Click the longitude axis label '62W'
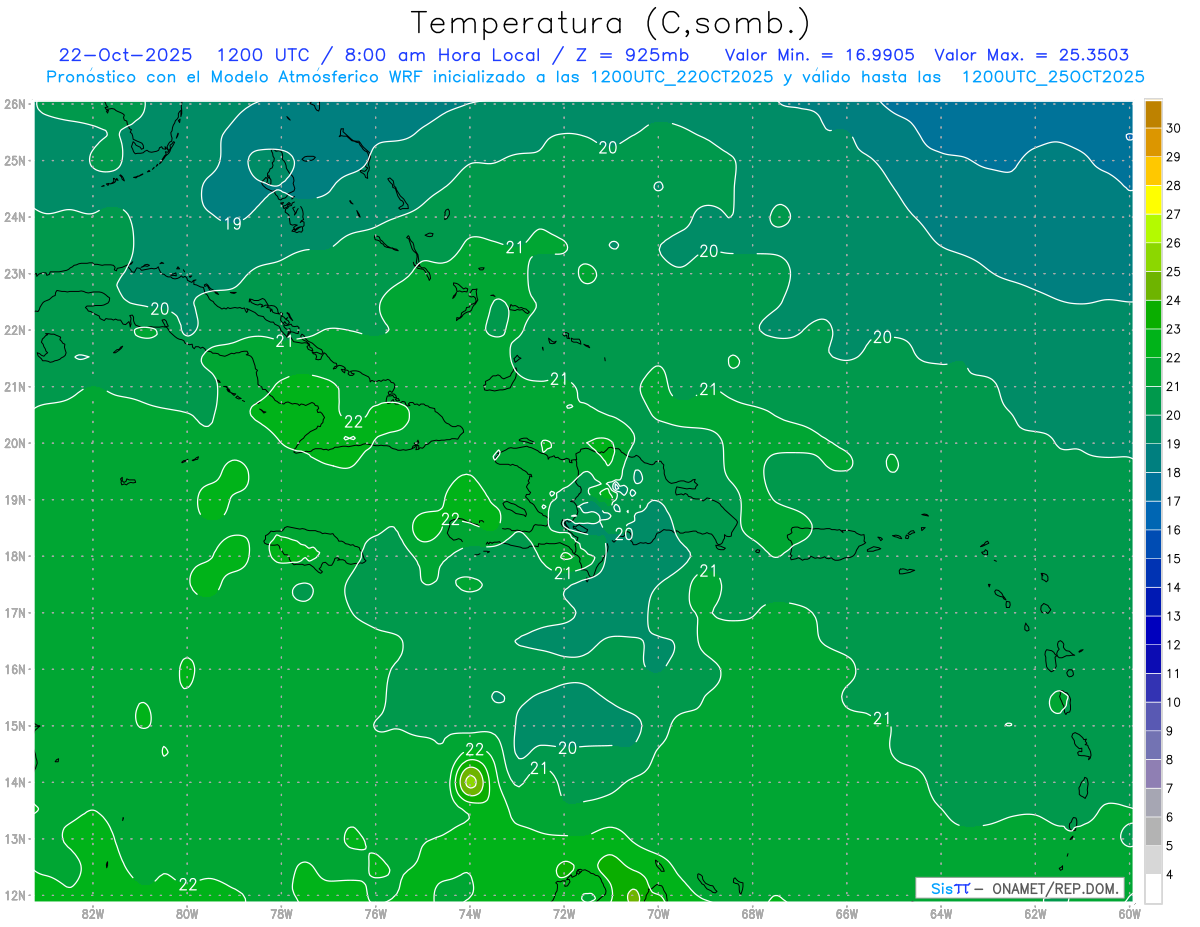The image size is (1200, 927). (x=1035, y=913)
